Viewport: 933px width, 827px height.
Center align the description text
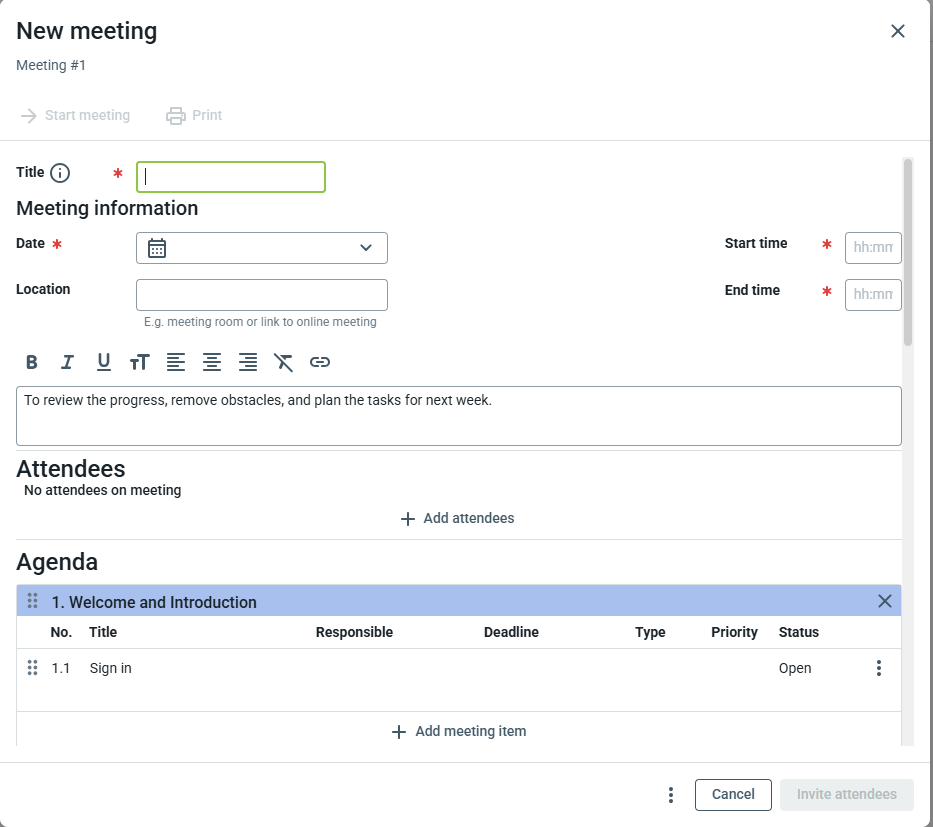coord(212,362)
